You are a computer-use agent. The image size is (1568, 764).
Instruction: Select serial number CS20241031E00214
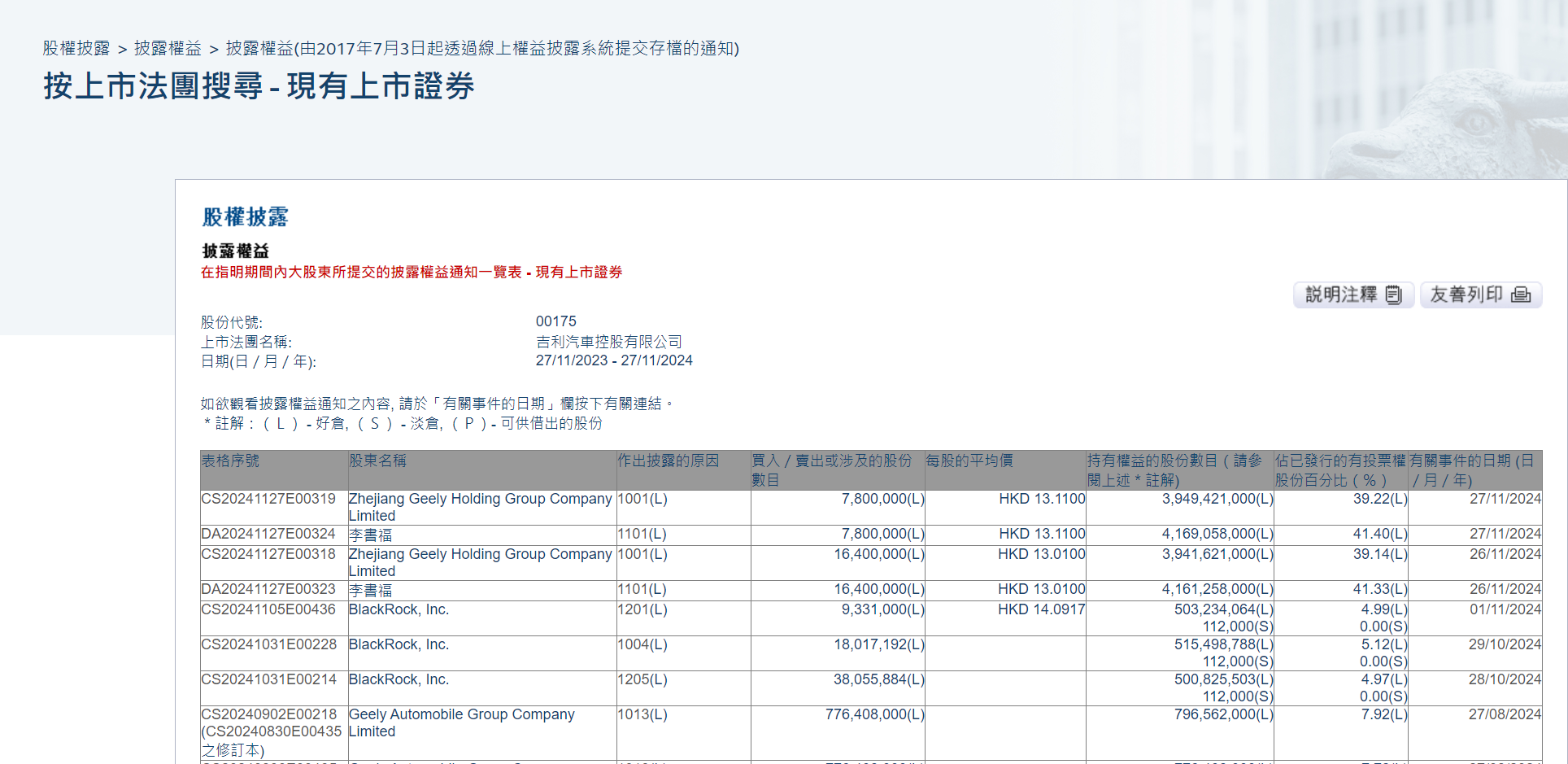(x=268, y=679)
